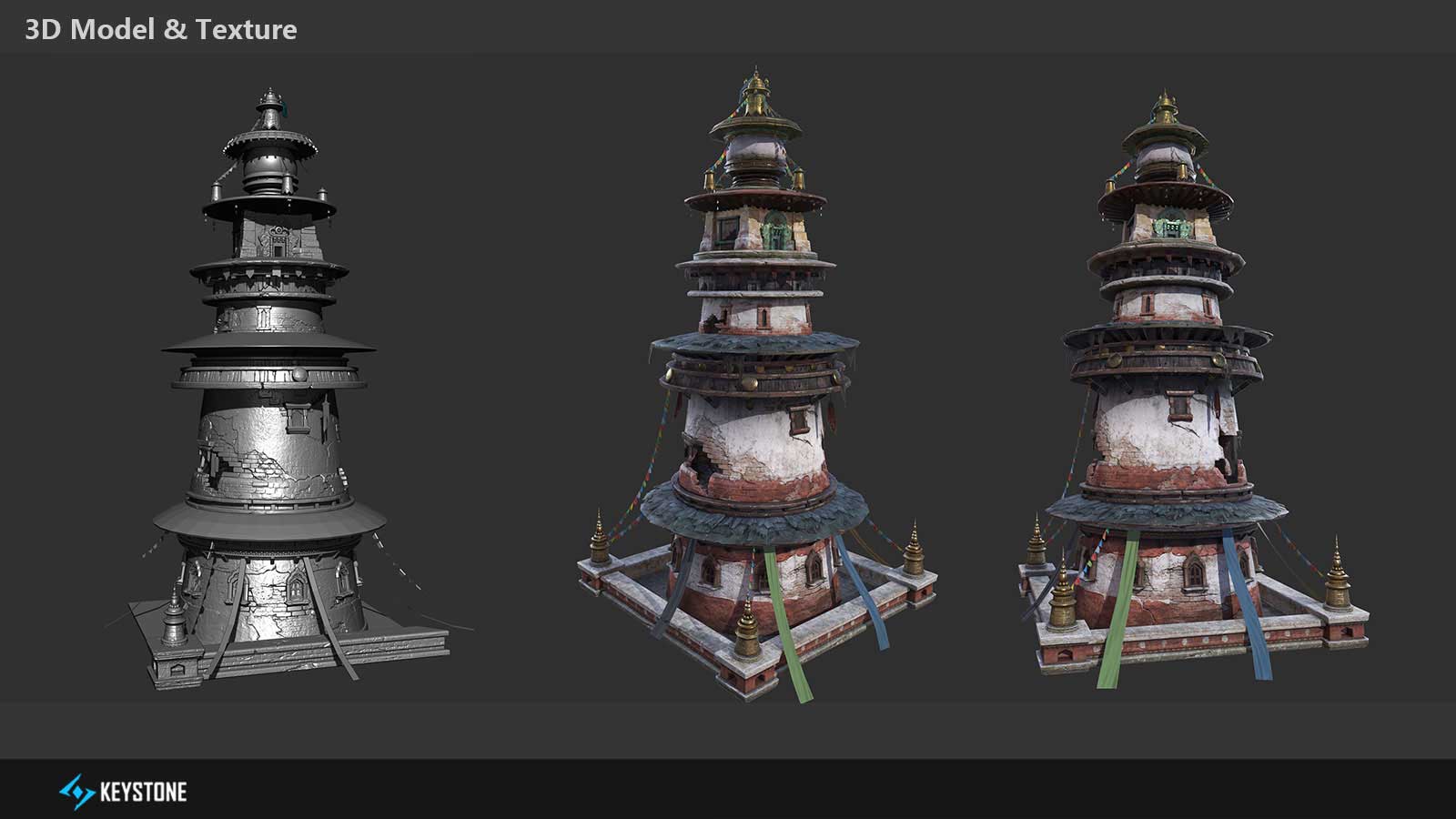Click the KEYSTONE brand text
This screenshot has width=1456, height=819.
143,793
